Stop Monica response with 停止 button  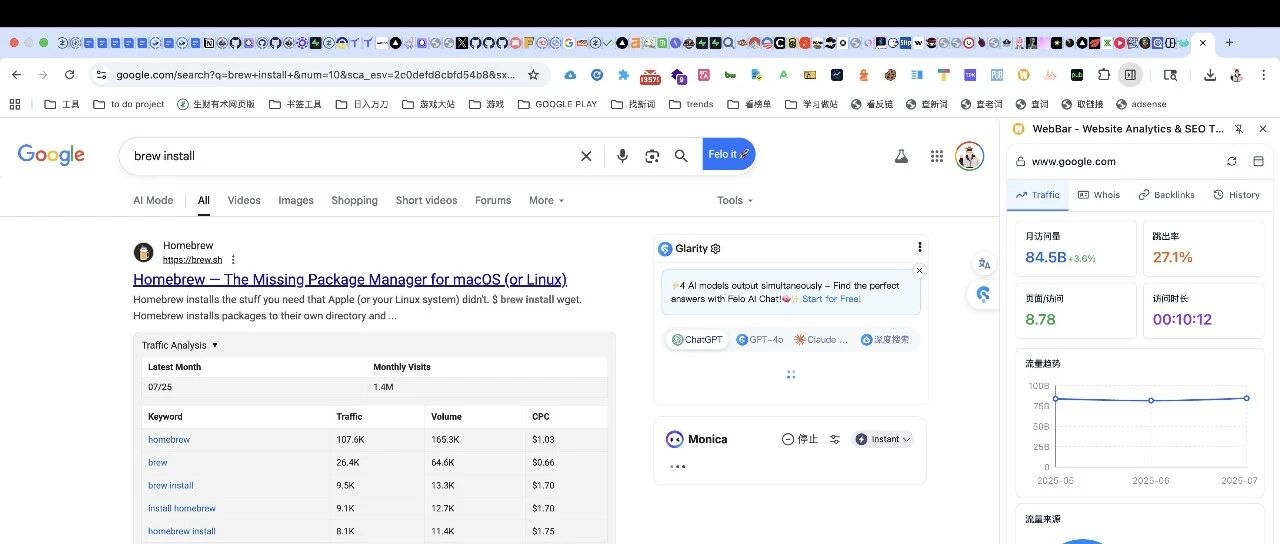click(800, 439)
